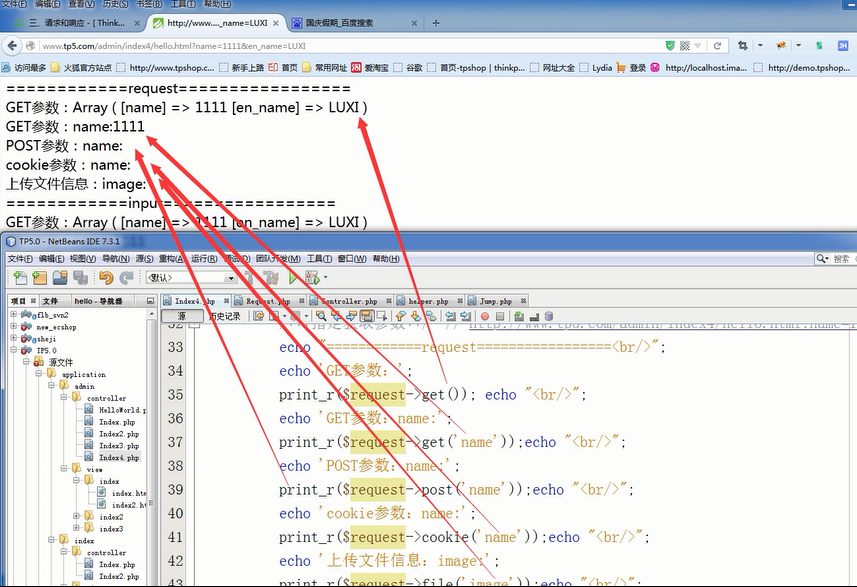Viewport: 857px width, 587px height.
Task: Click the Debug Project icon
Action: pyautogui.click(x=312, y=278)
